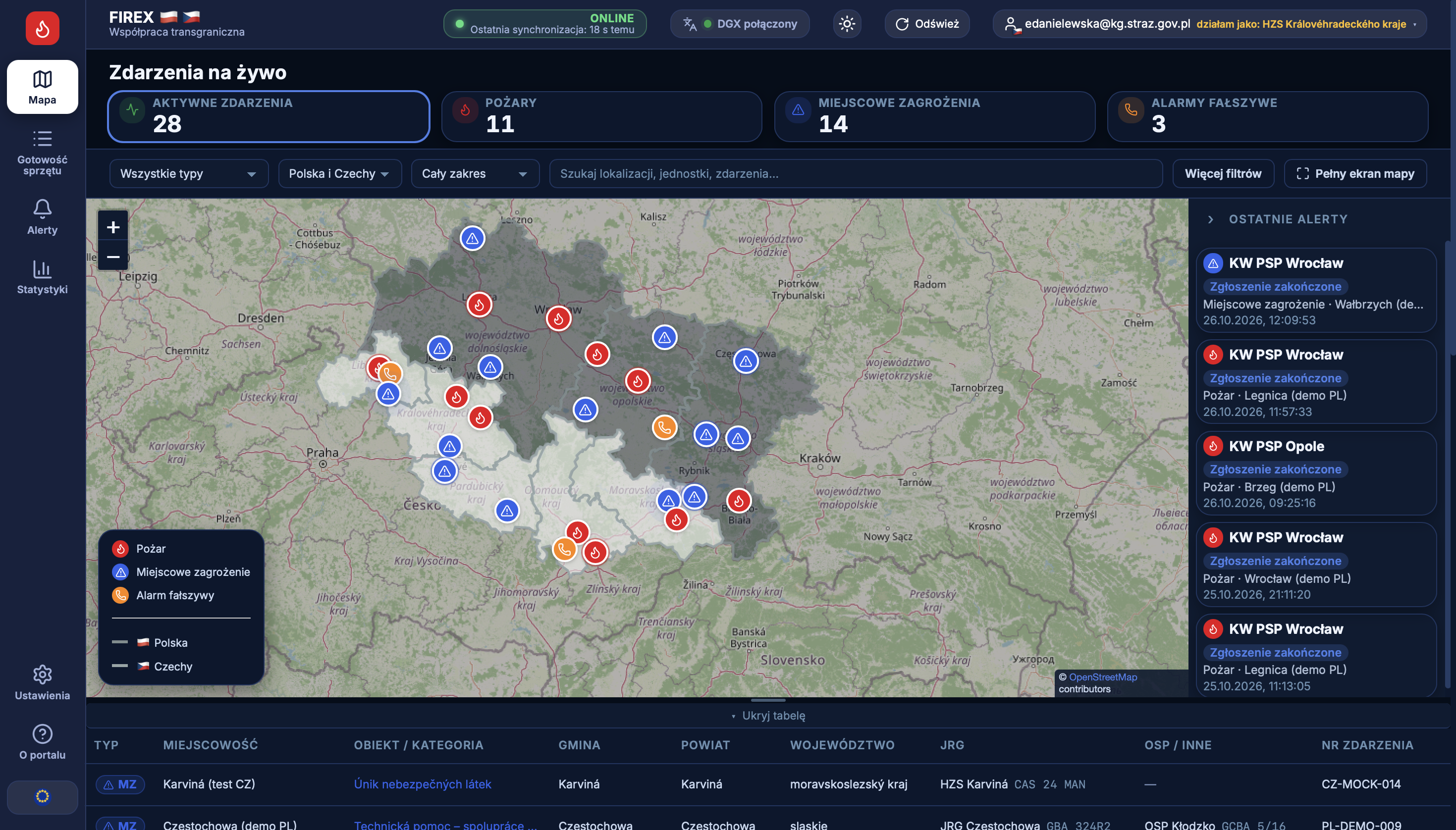
Task: Click the Ukryj tabelę toggle
Action: [767, 716]
